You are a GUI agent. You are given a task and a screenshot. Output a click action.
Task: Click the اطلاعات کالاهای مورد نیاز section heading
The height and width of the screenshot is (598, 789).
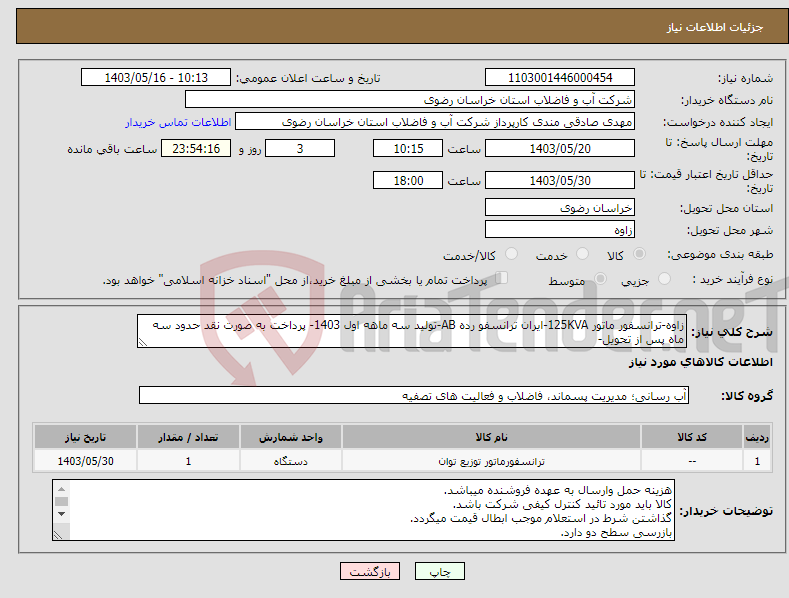pos(700,362)
